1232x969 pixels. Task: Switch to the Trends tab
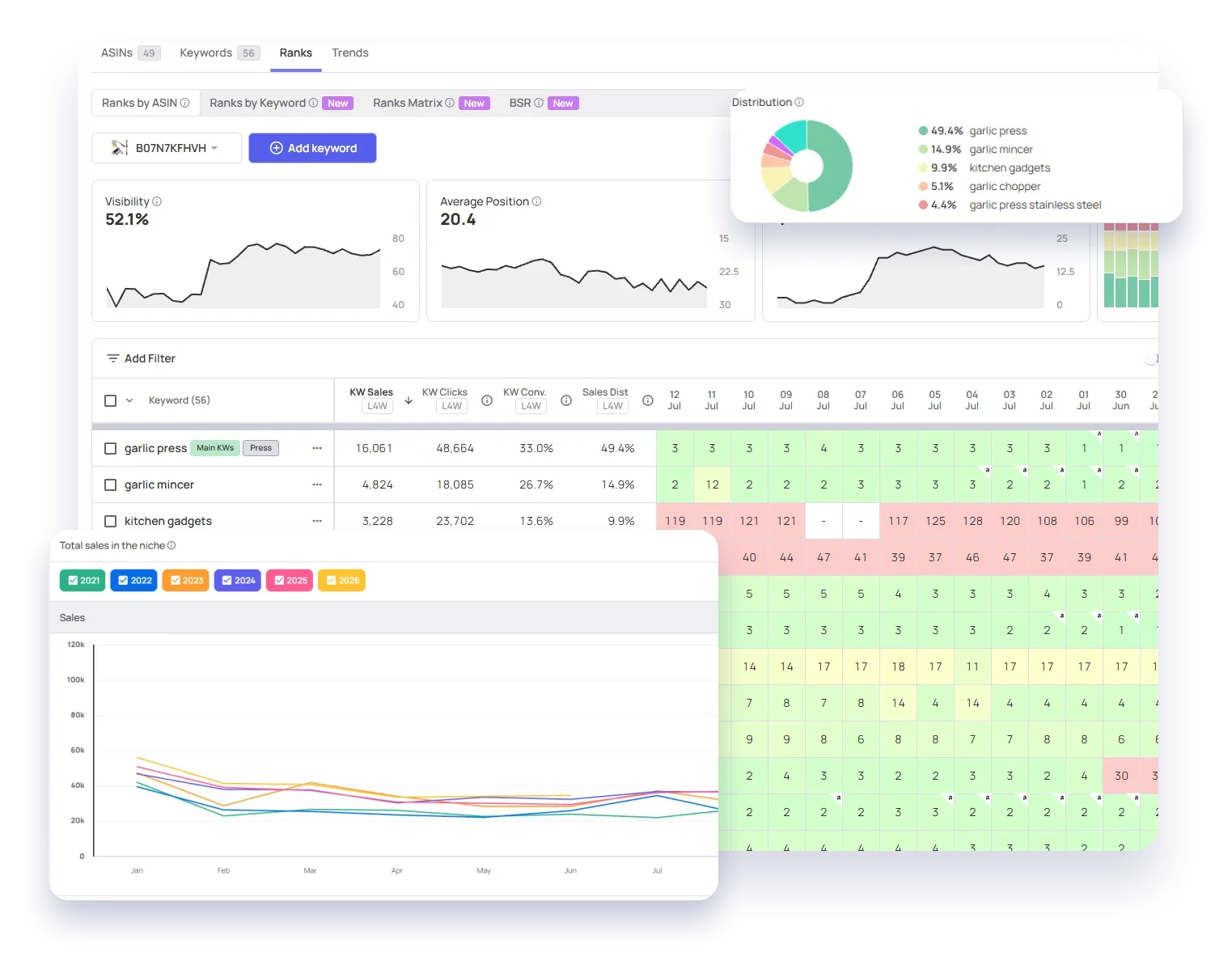(350, 53)
